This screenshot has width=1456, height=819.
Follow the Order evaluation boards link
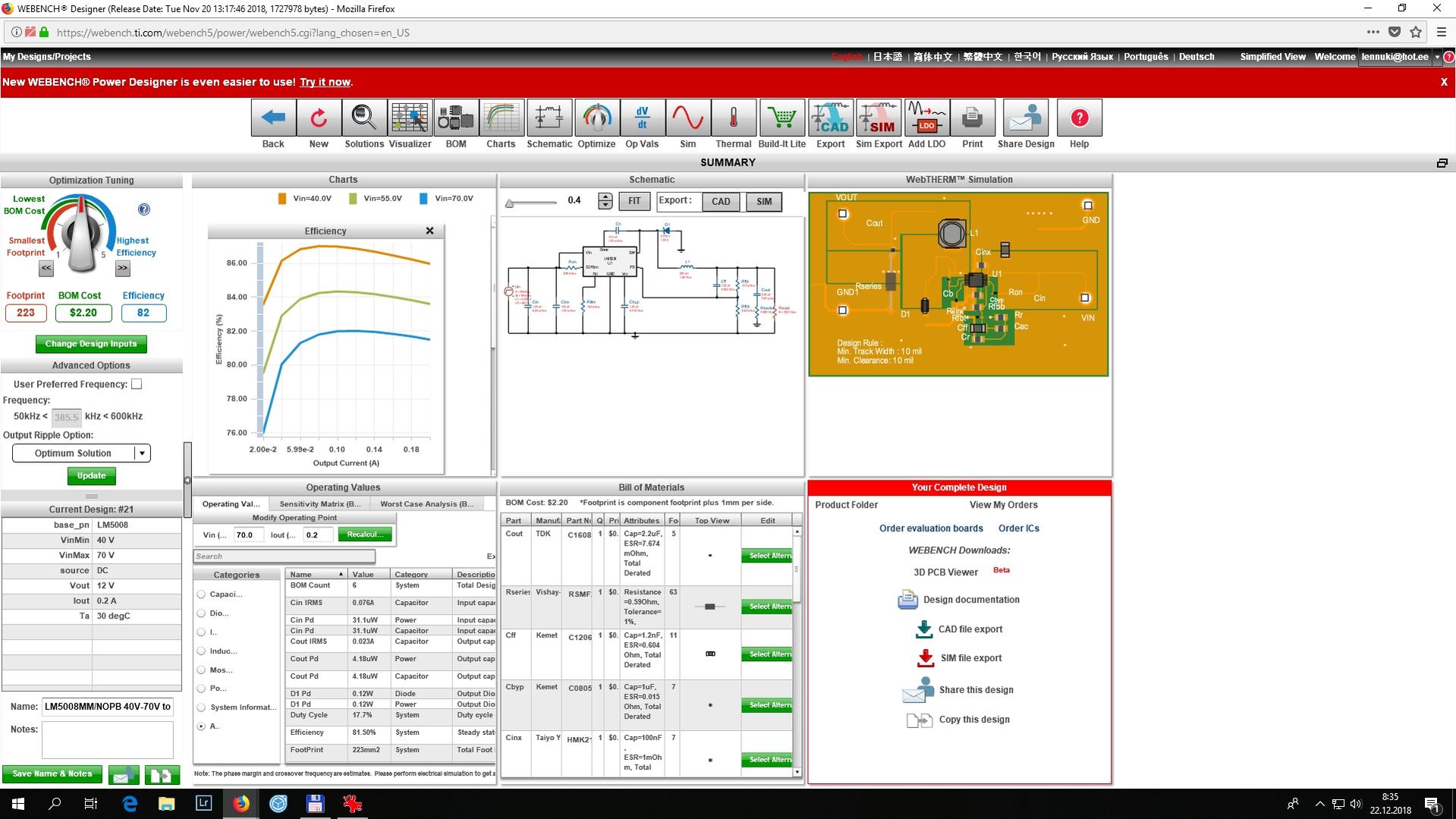coord(931,528)
